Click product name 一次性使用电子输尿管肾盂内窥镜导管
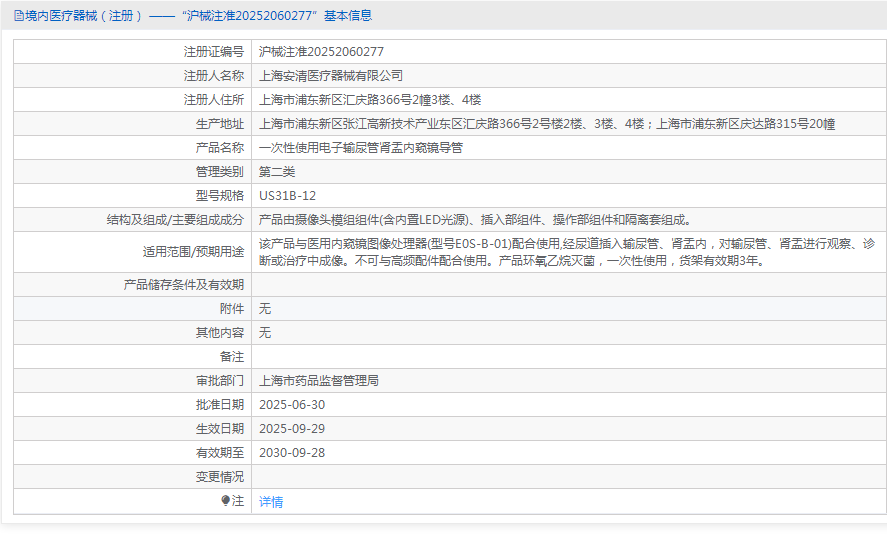 (x=361, y=148)
